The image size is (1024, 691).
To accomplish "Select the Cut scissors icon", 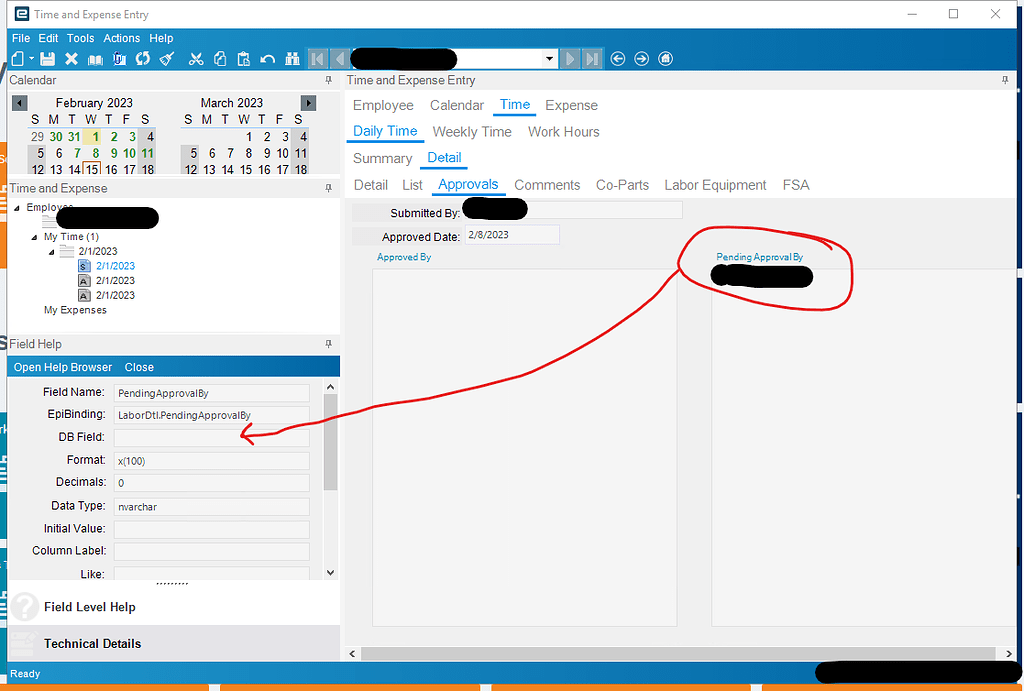I will pyautogui.click(x=196, y=58).
